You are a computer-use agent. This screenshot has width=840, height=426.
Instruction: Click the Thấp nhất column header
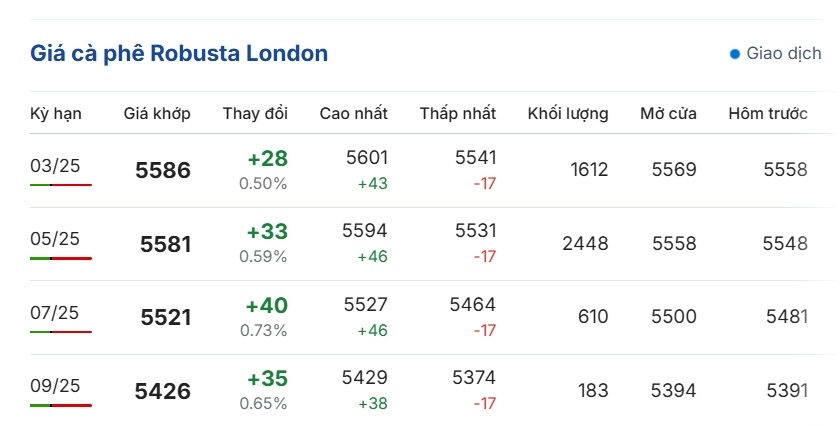(458, 113)
